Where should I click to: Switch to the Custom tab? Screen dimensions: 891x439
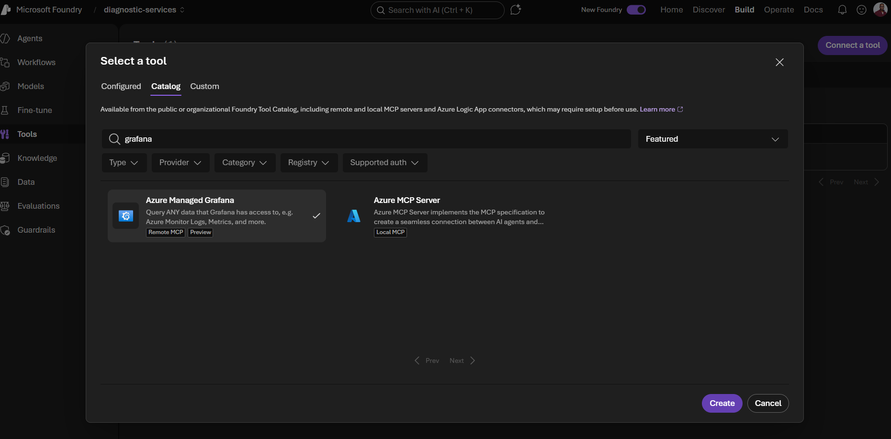click(205, 86)
